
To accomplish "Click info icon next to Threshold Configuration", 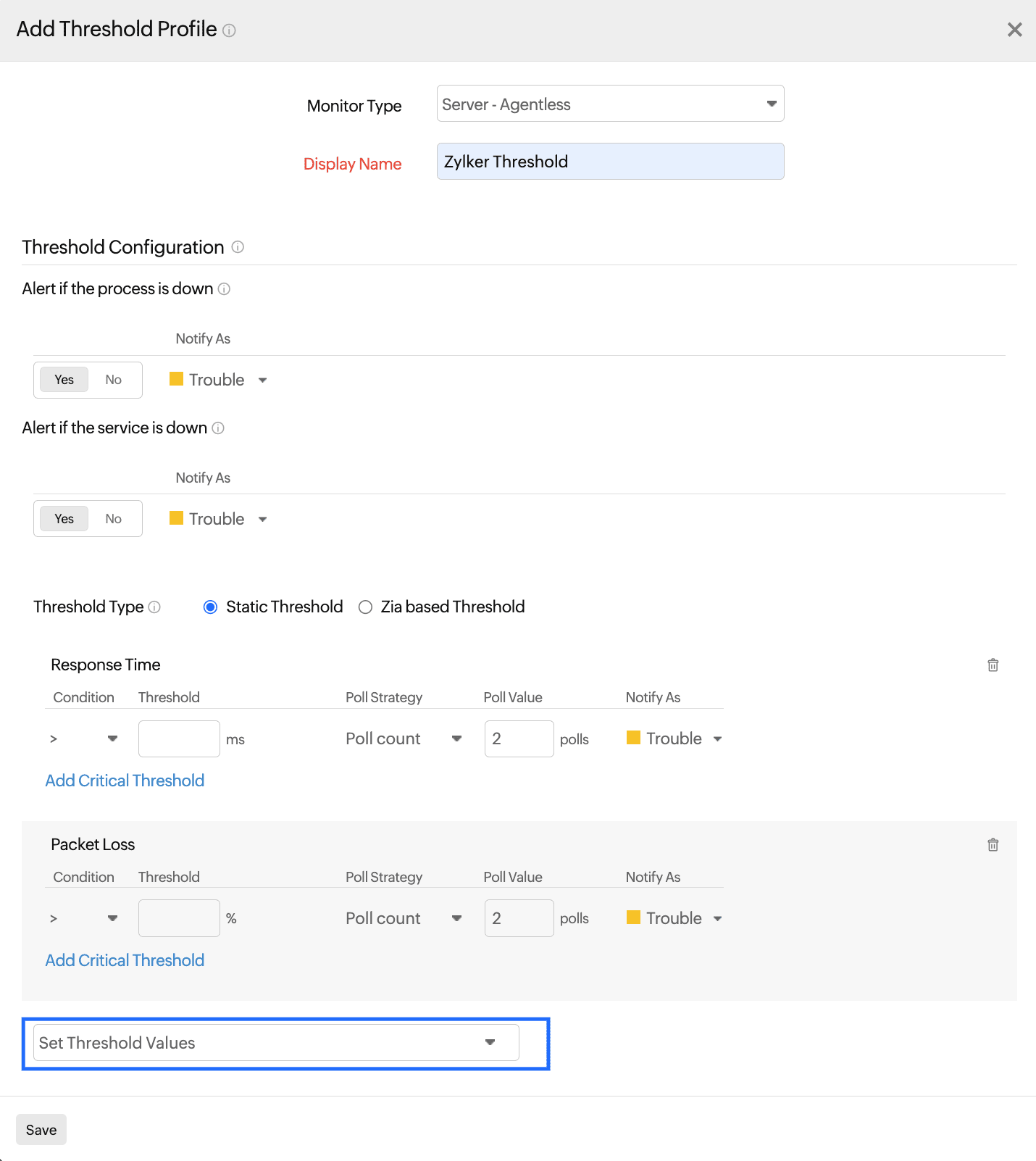I will [238, 247].
